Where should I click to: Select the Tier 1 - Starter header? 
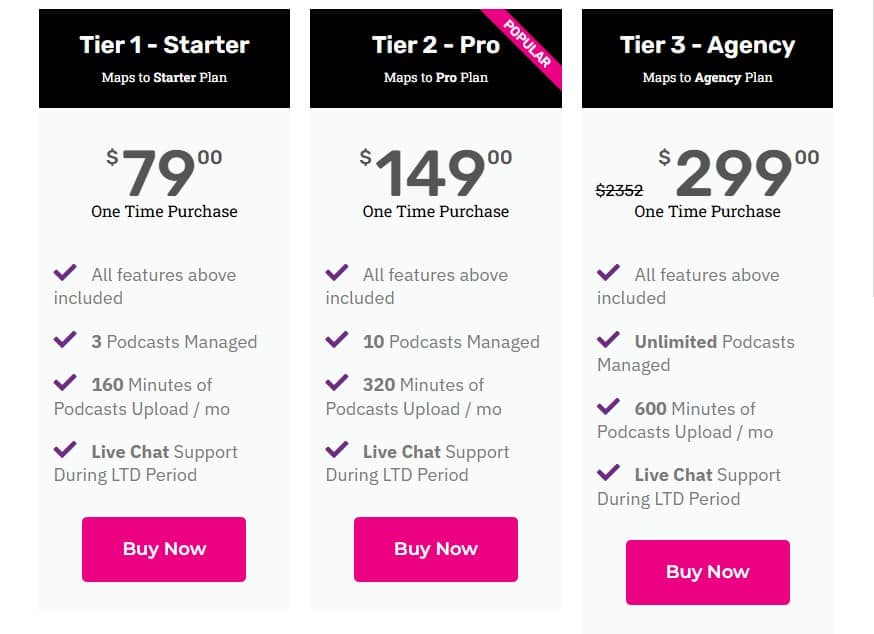coord(164,44)
